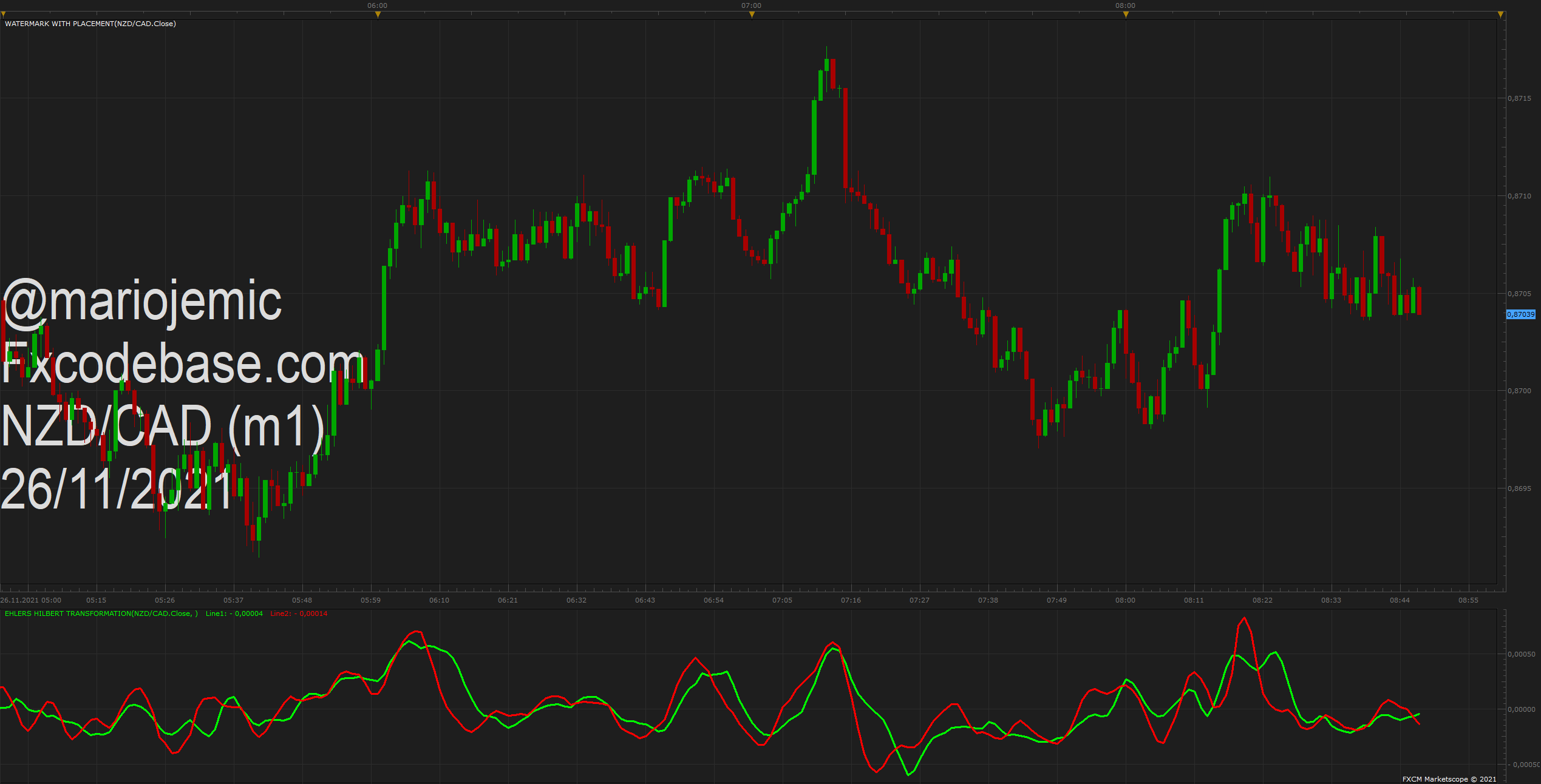Click the 07:38 time axis label
This screenshot has width=1541, height=784.
(x=988, y=600)
